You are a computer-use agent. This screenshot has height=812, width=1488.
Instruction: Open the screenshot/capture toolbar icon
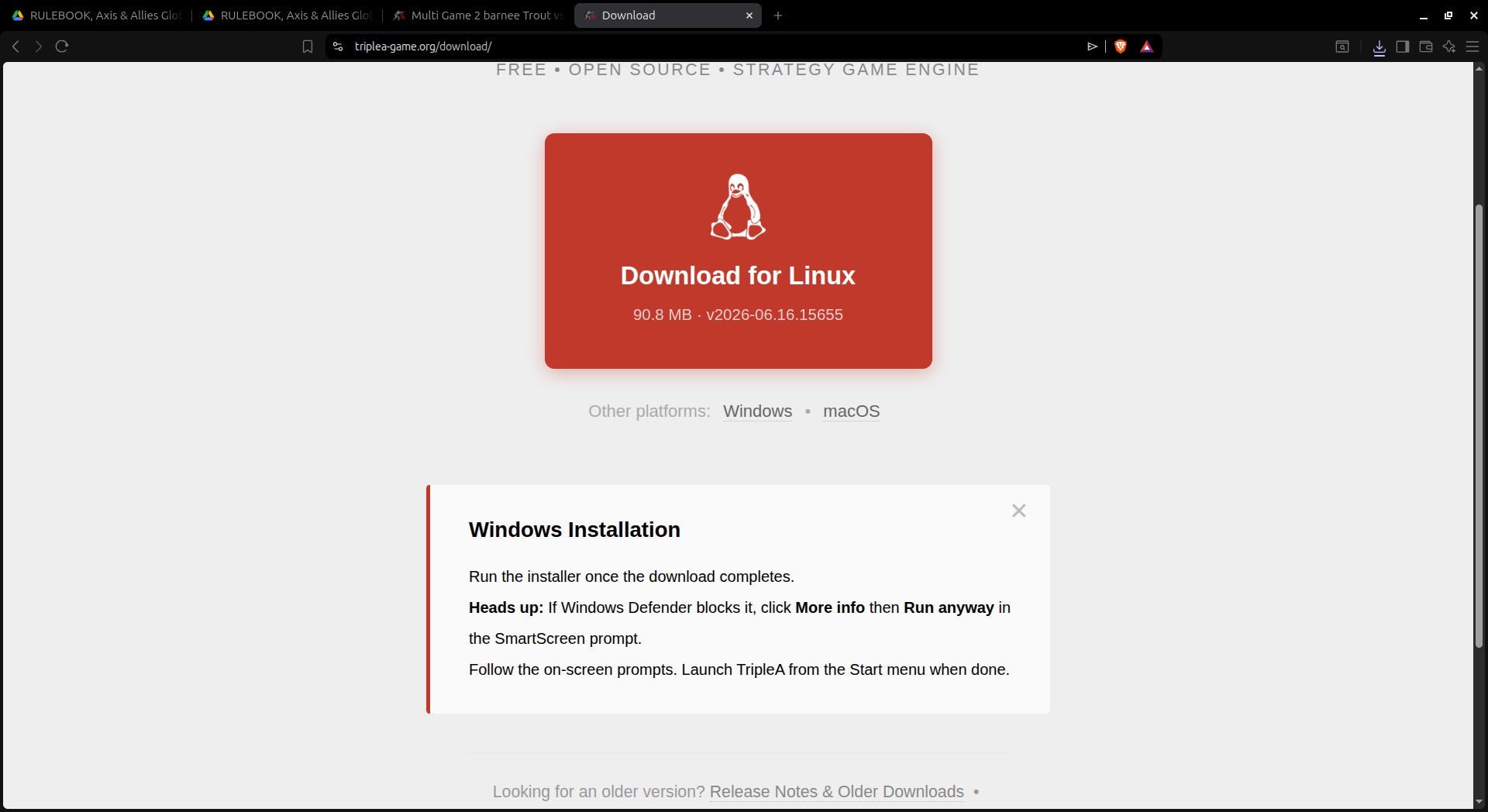click(x=1342, y=46)
